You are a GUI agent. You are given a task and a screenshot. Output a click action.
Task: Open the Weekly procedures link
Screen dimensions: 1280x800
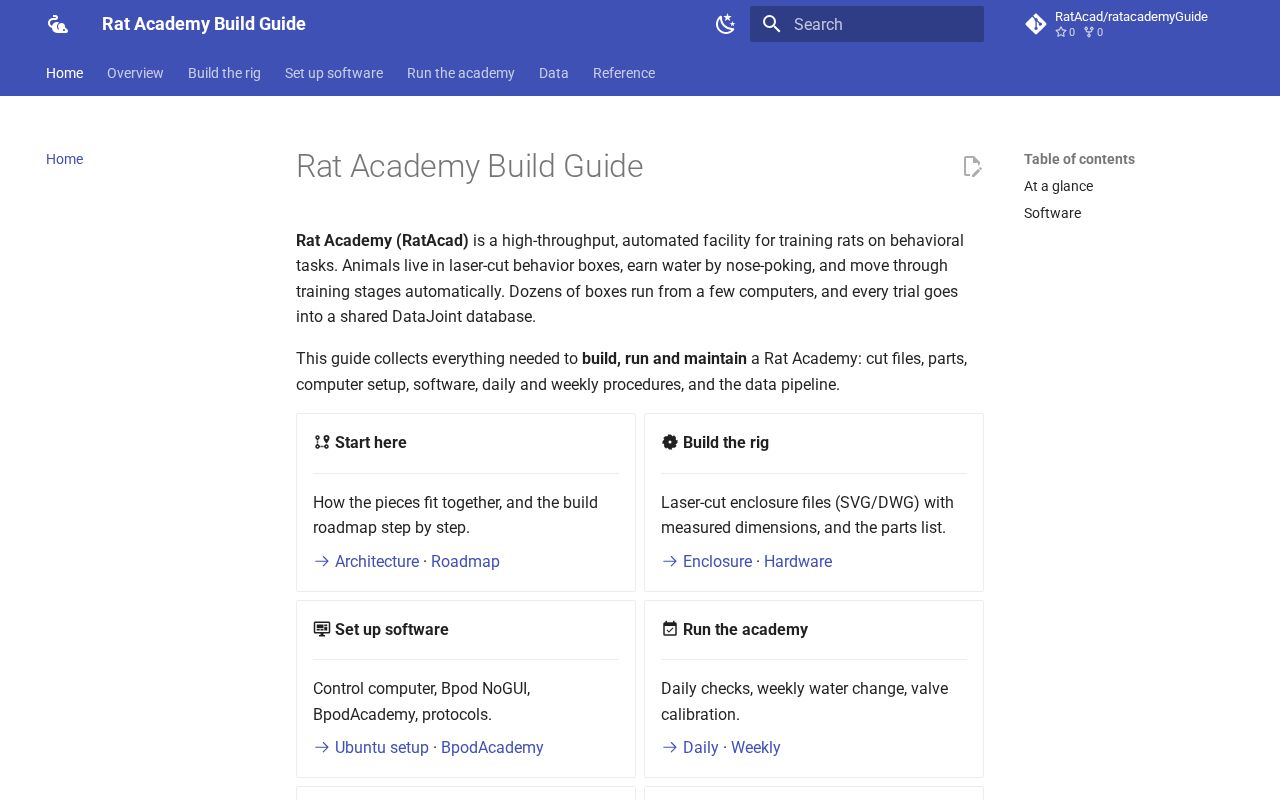[x=756, y=748]
